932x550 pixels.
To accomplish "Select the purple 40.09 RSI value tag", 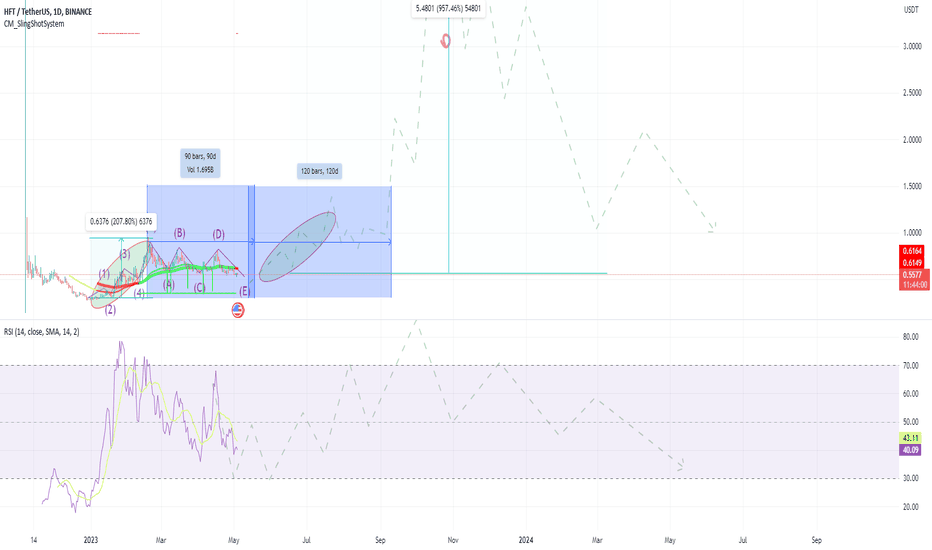I will [911, 450].
